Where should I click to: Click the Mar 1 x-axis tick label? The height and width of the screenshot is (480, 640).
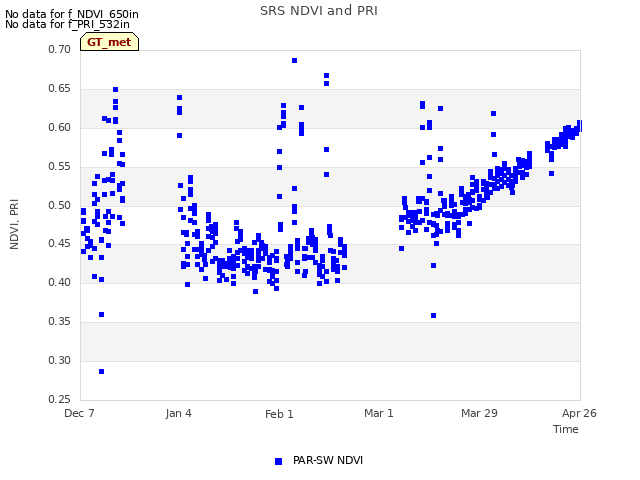pos(379,413)
